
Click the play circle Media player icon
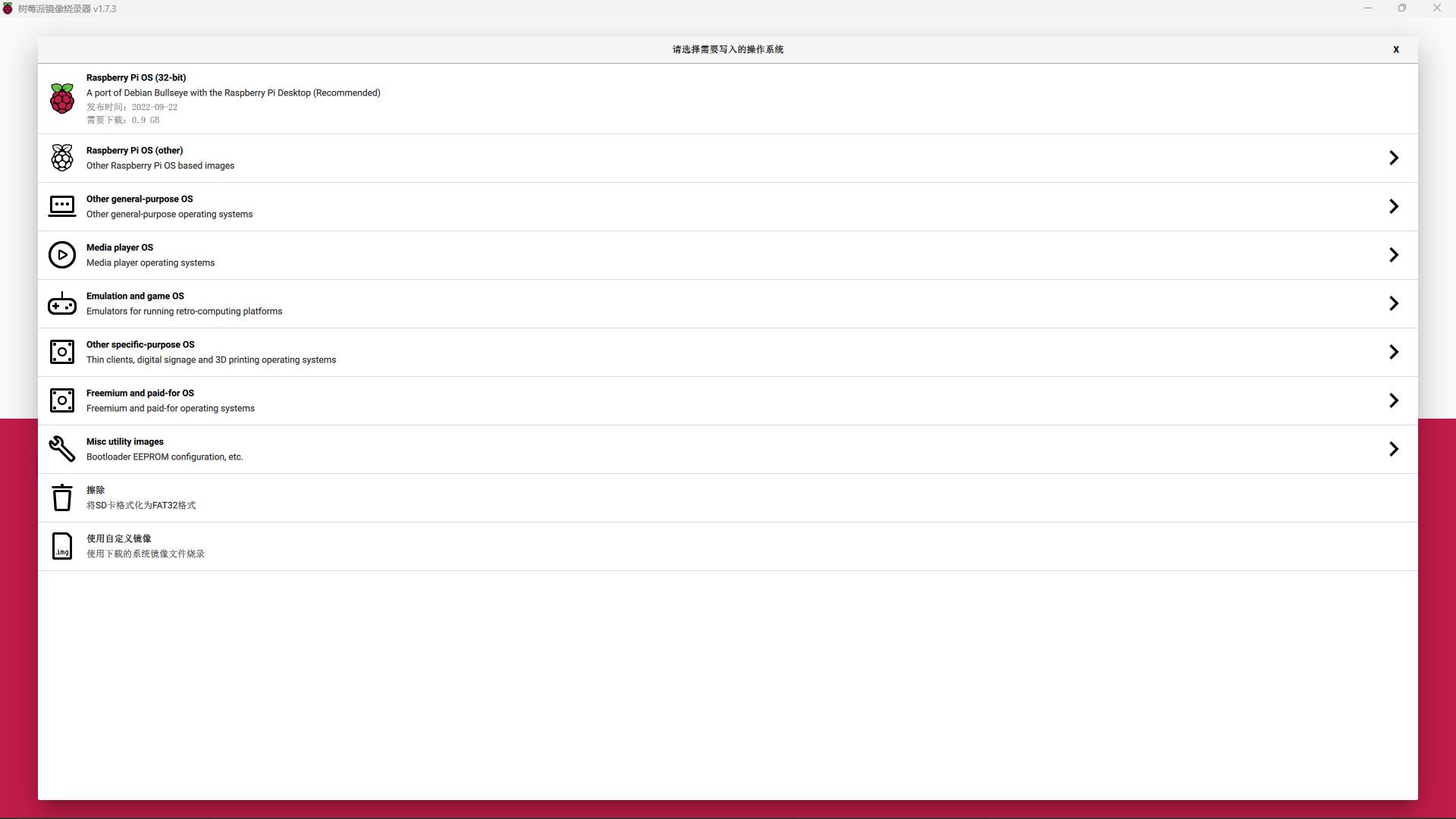62,255
